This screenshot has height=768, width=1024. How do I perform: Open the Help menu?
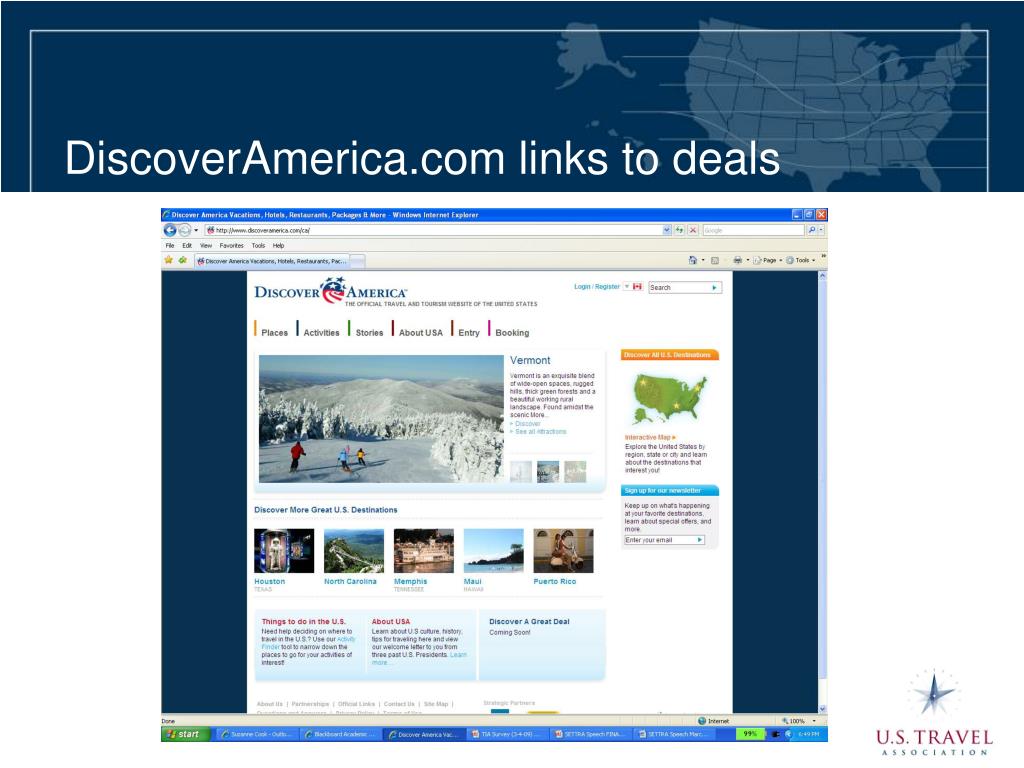[278, 246]
